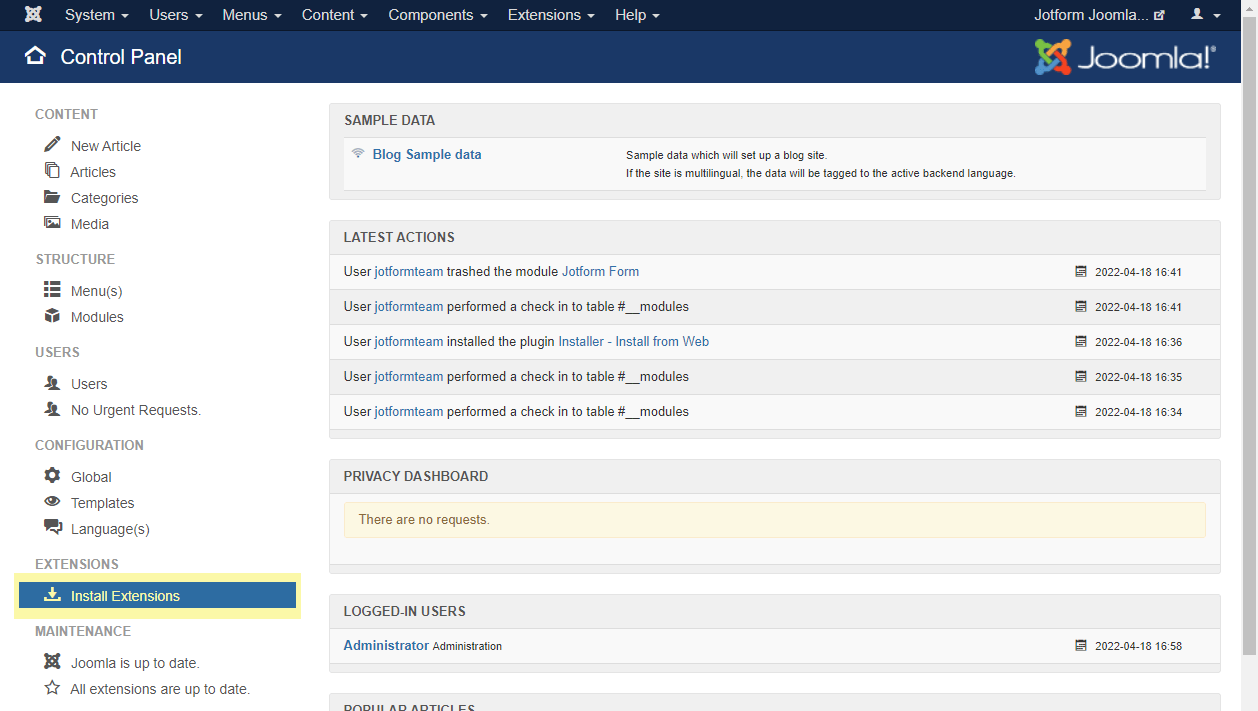The width and height of the screenshot is (1258, 711).
Task: Open the site preview external-link icon
Action: (1159, 14)
